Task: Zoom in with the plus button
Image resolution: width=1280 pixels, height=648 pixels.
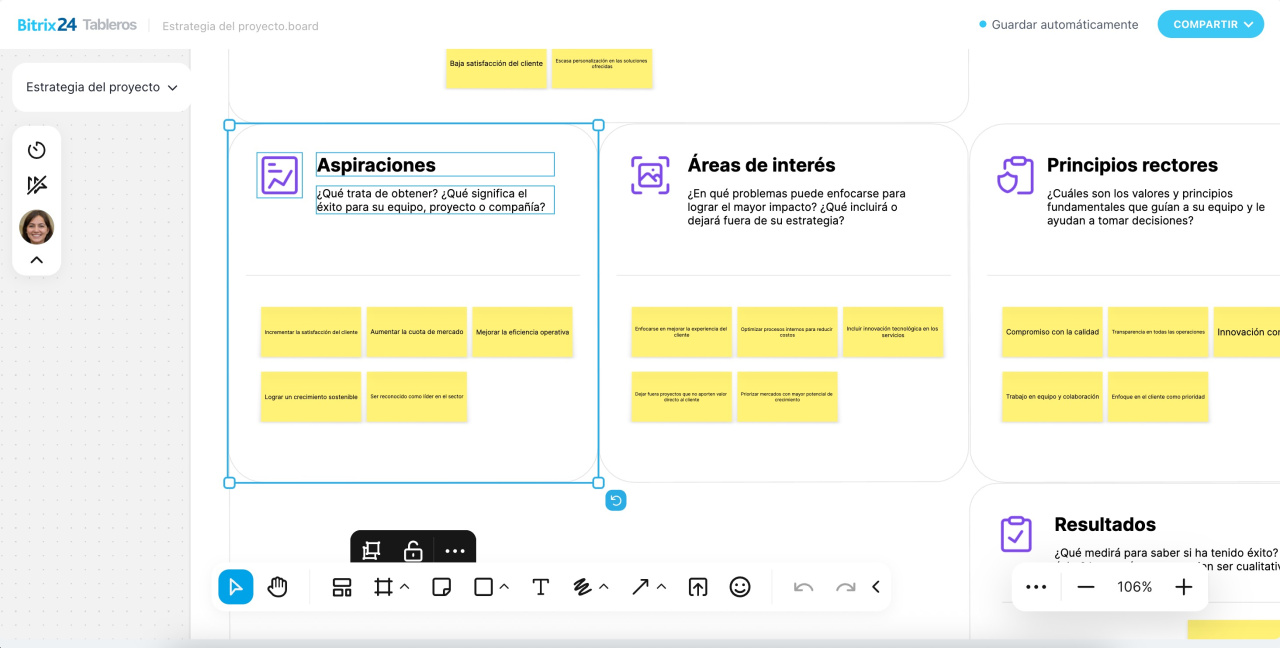Action: point(1184,587)
